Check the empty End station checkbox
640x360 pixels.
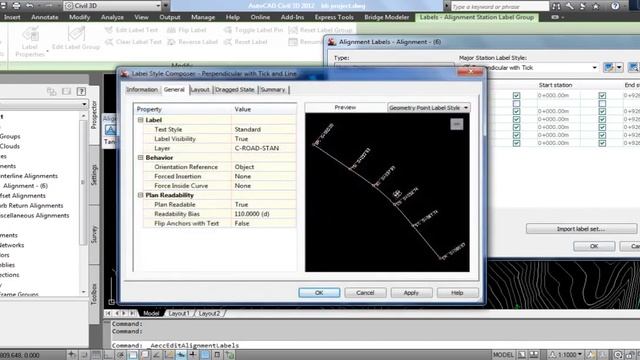click(x=602, y=103)
